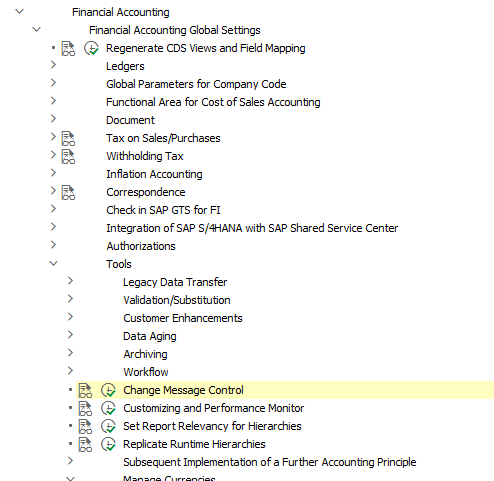494x481 pixels.
Task: Select 'Financial Accounting Global Settings' label
Action: coord(175,30)
